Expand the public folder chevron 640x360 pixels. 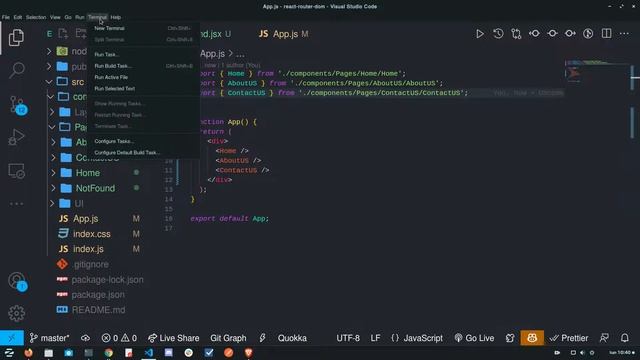pyautogui.click(x=49, y=66)
